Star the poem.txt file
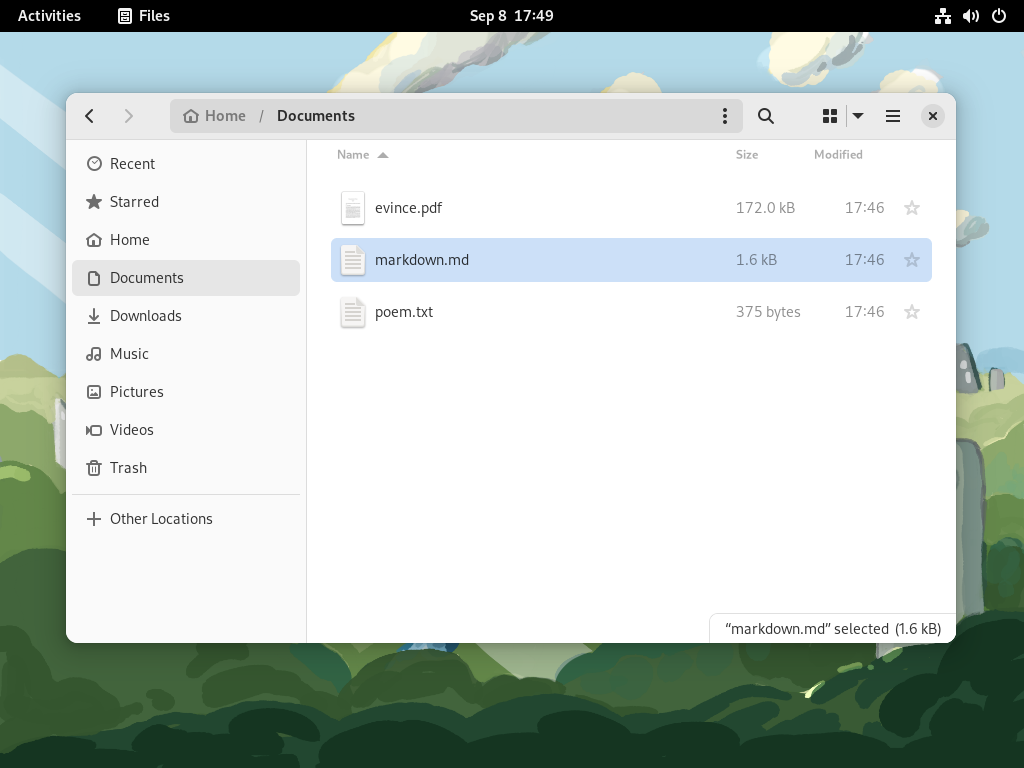This screenshot has width=1024, height=768. click(912, 312)
